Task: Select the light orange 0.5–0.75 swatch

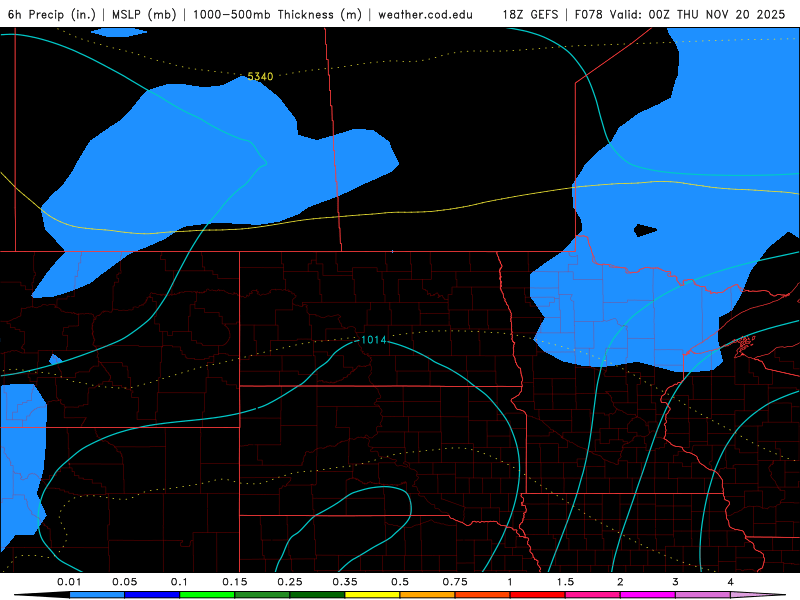Action: [428, 595]
